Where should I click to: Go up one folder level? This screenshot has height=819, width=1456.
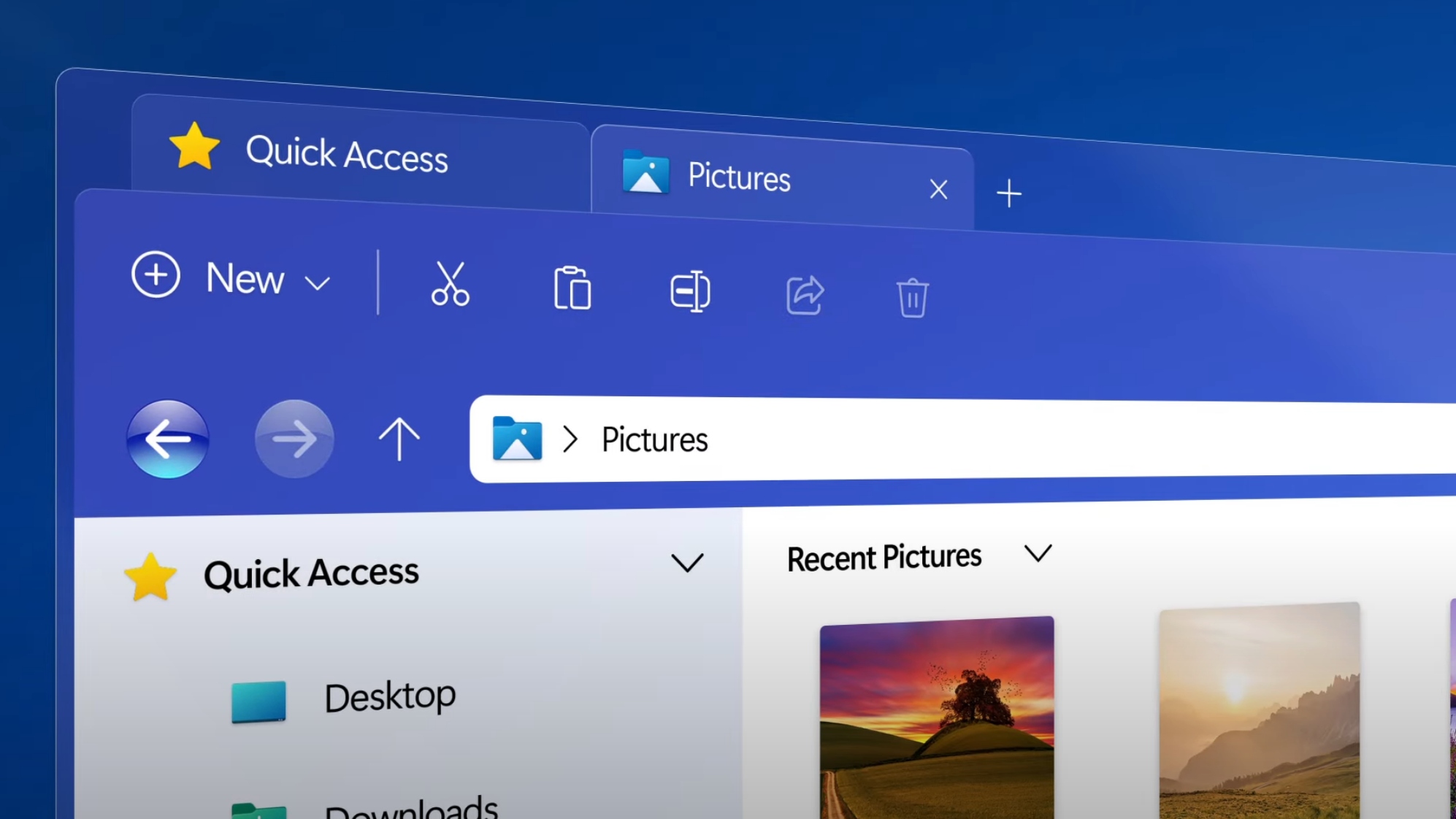pos(399,439)
